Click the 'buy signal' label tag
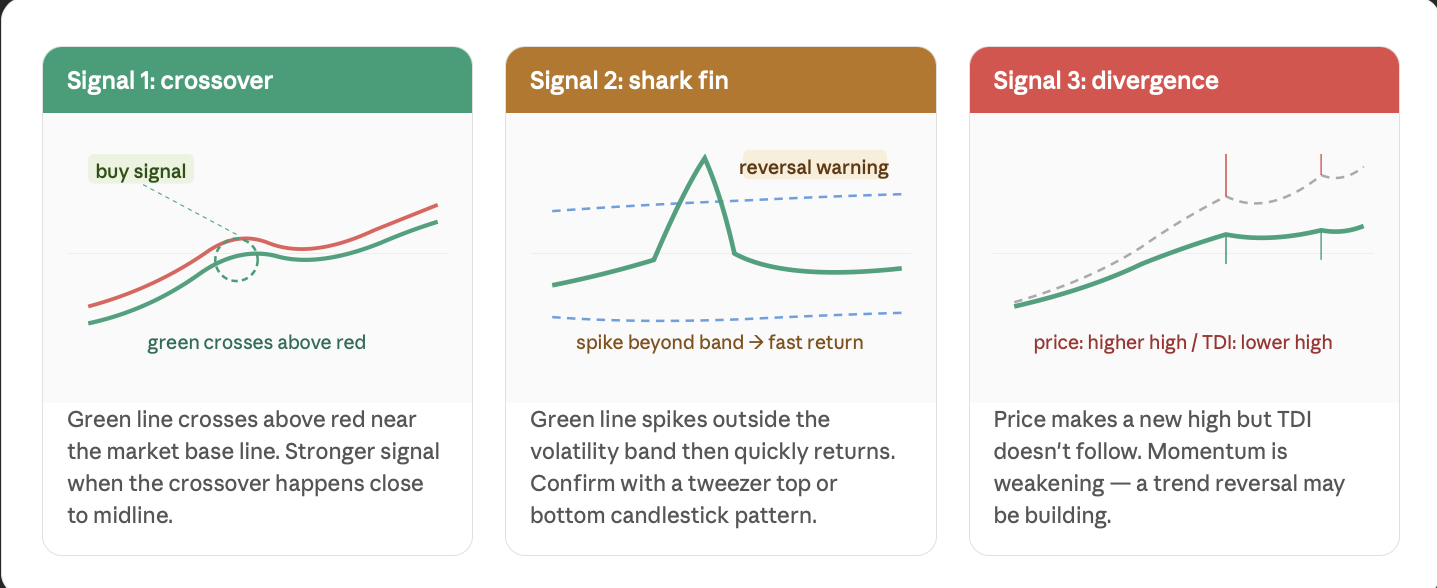Viewport: 1437px width, 588px height. coord(141,171)
